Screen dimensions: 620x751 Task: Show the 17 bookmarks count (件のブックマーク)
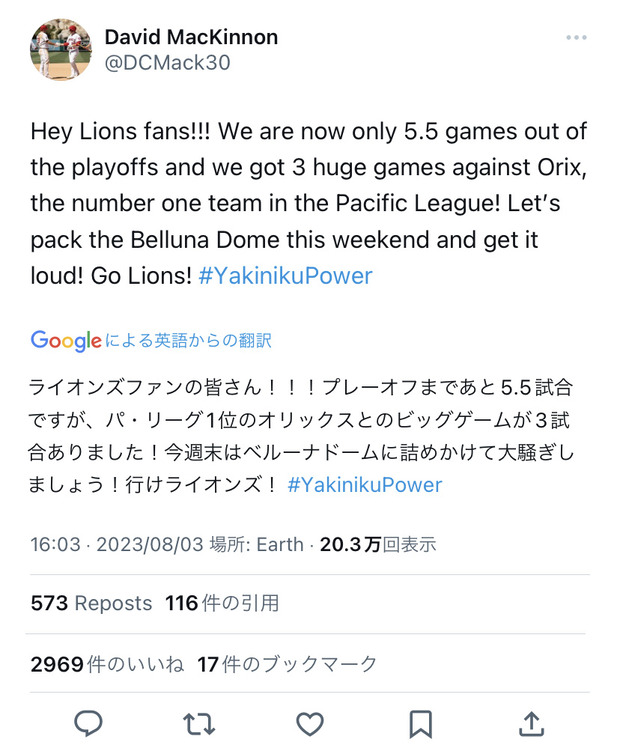pos(287,664)
